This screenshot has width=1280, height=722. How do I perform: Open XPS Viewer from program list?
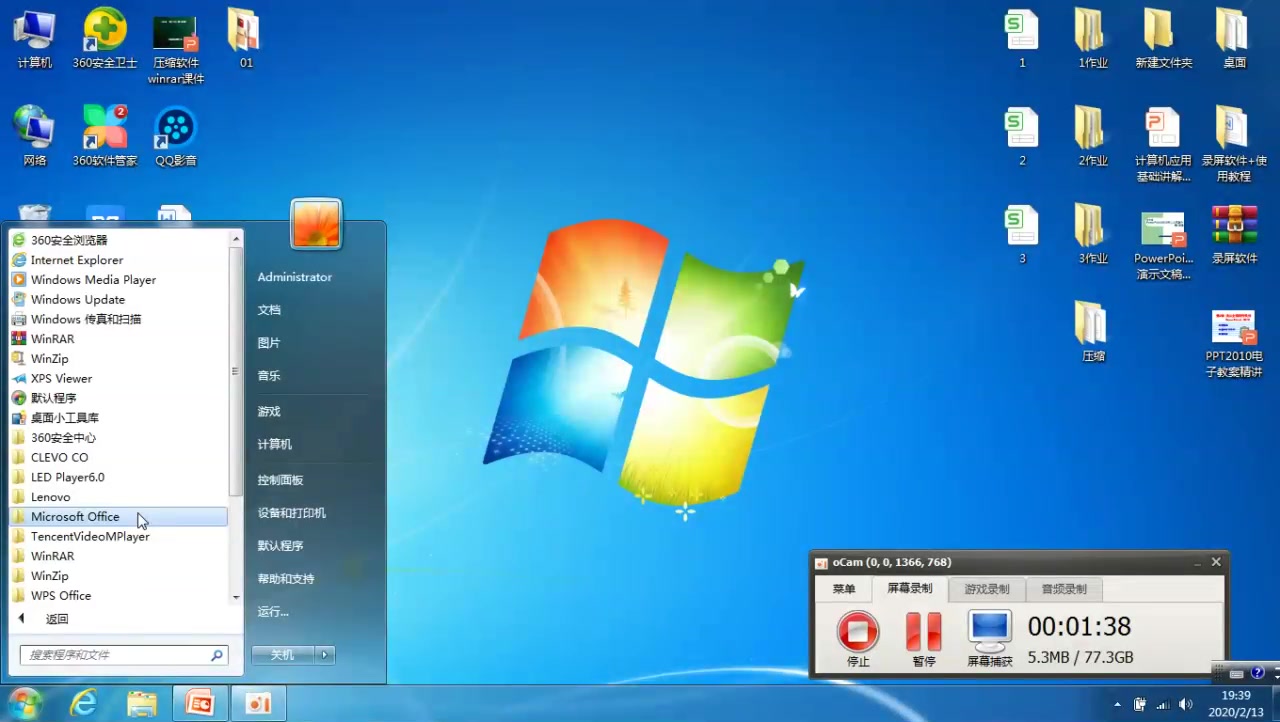(x=118, y=379)
